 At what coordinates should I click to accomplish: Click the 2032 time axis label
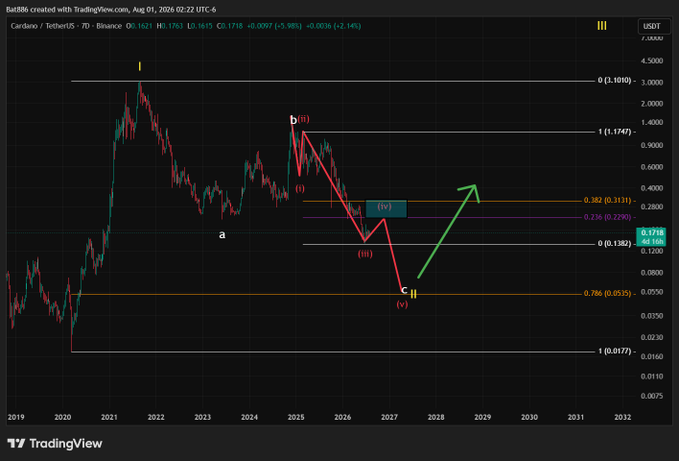pyautogui.click(x=623, y=417)
